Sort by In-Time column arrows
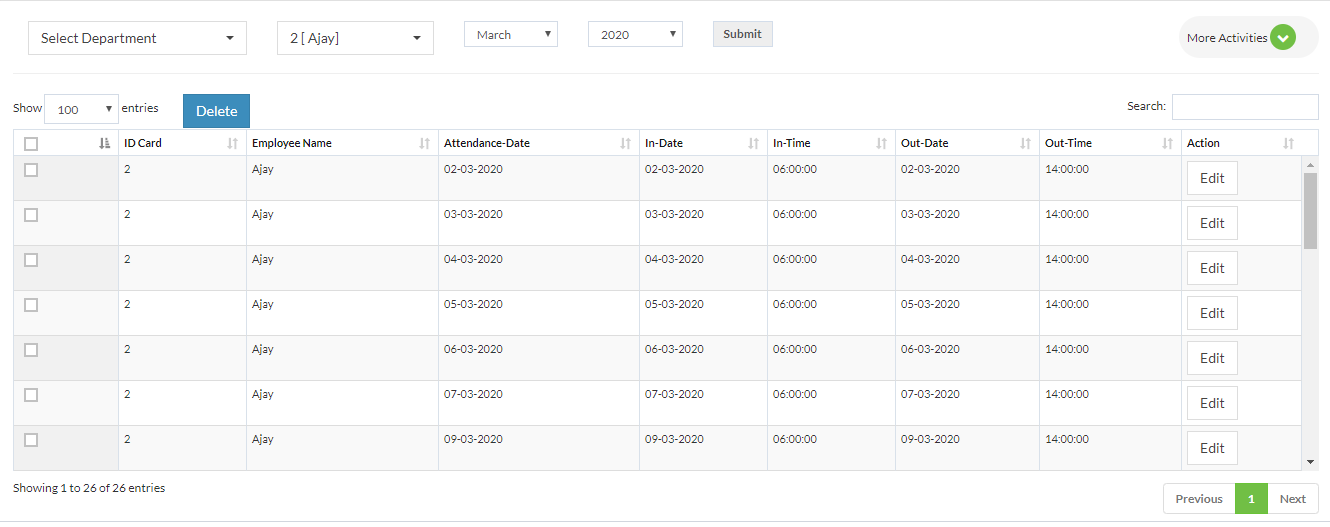Viewport: 1330px width, 527px height. (882, 143)
